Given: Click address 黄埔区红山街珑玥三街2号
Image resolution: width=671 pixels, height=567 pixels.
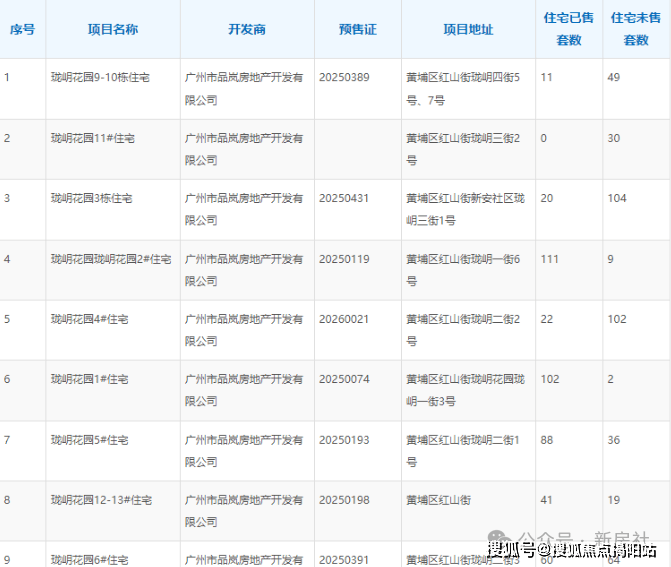Looking at the screenshot, I should 463,149.
